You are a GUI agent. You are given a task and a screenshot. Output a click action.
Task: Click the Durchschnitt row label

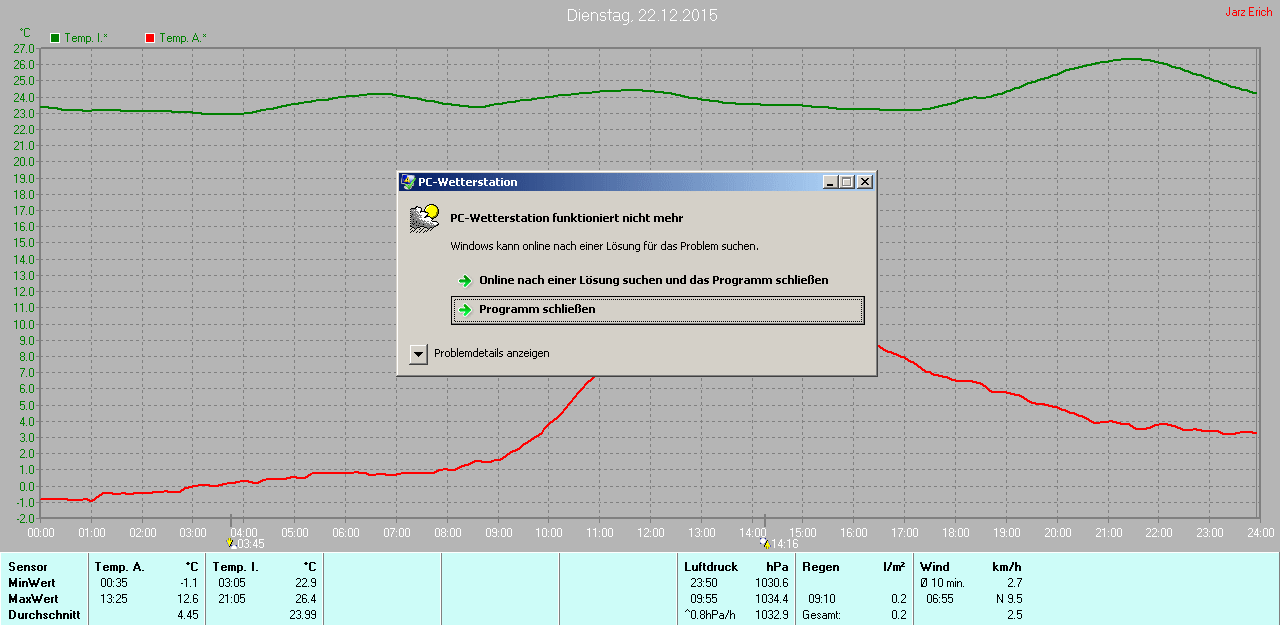[x=44, y=615]
